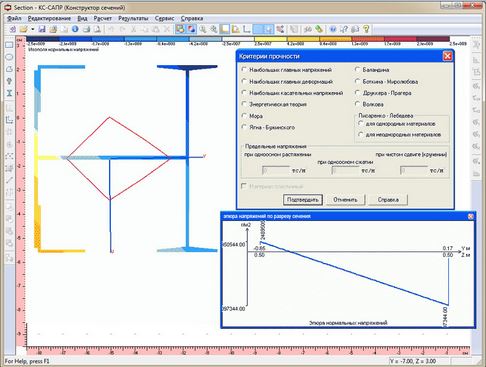Choose the I-beam profile tool in sidebar

9,93
